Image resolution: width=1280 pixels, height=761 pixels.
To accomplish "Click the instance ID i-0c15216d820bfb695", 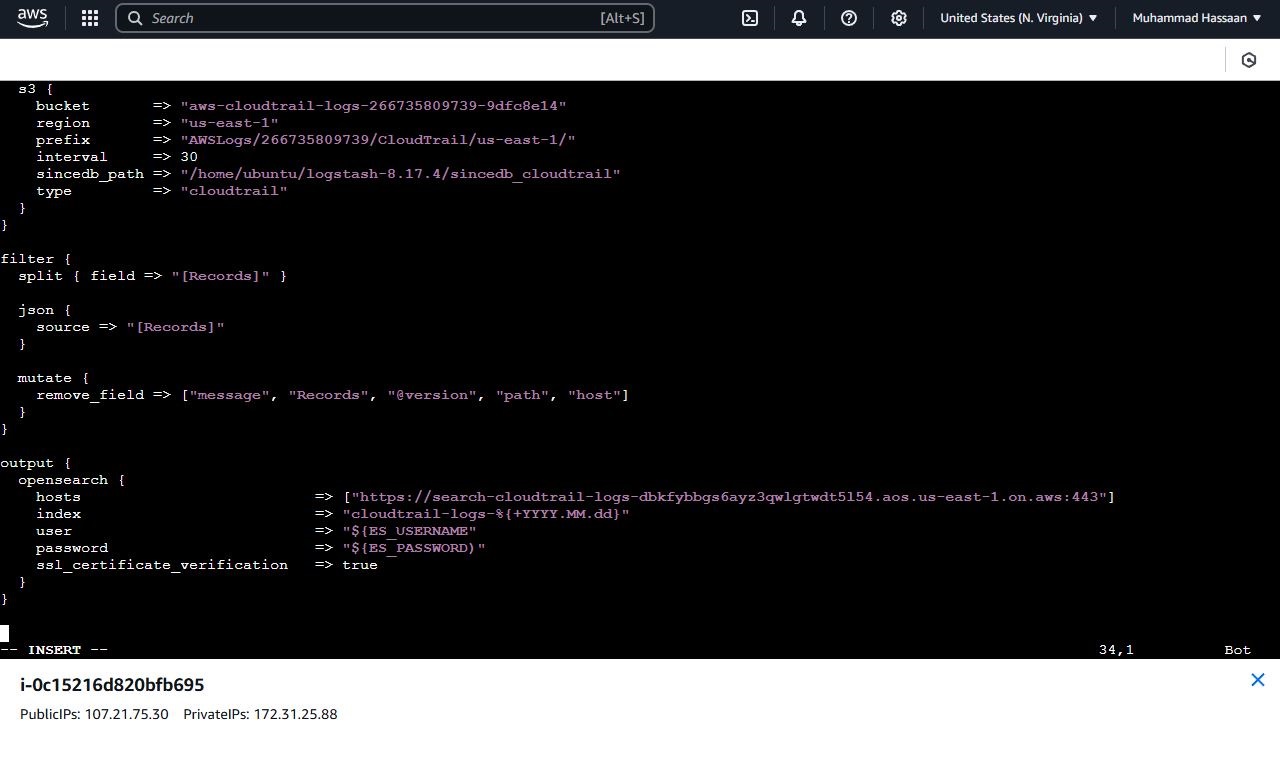I will pyautogui.click(x=112, y=685).
